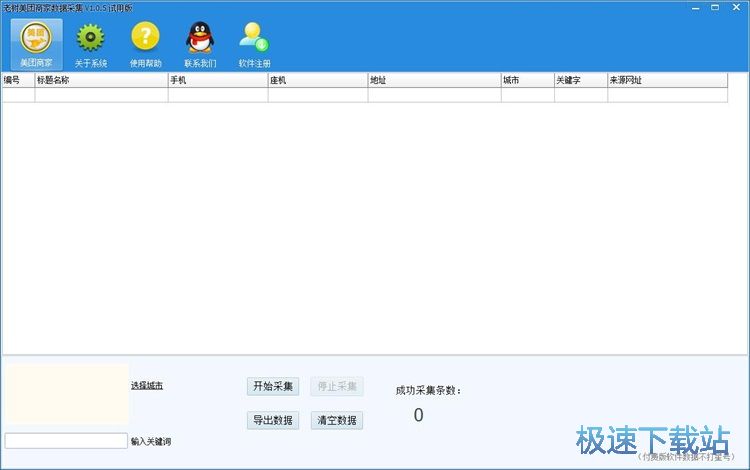Open the 关于系统 gear icon
The width and height of the screenshot is (750, 470).
[91, 44]
